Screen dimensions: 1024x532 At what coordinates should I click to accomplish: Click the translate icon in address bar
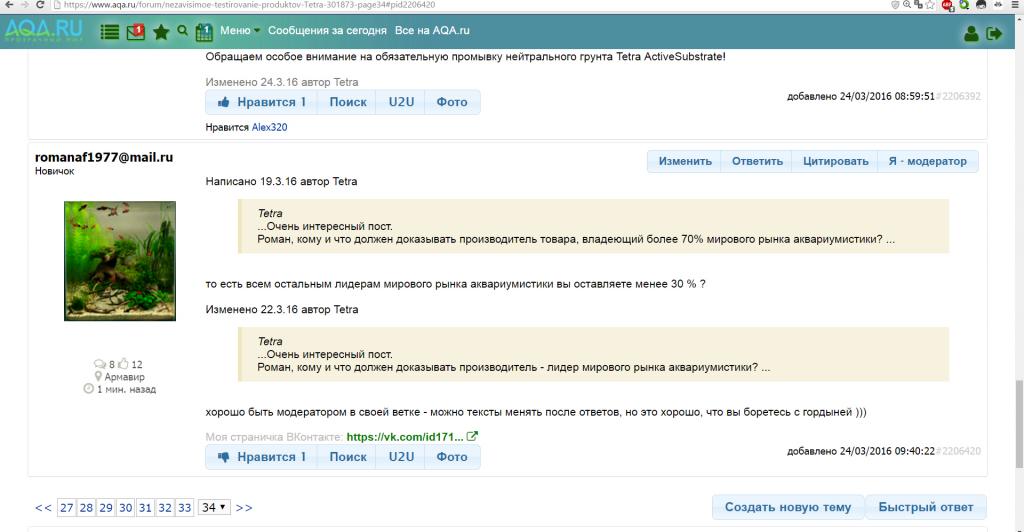coord(919,5)
